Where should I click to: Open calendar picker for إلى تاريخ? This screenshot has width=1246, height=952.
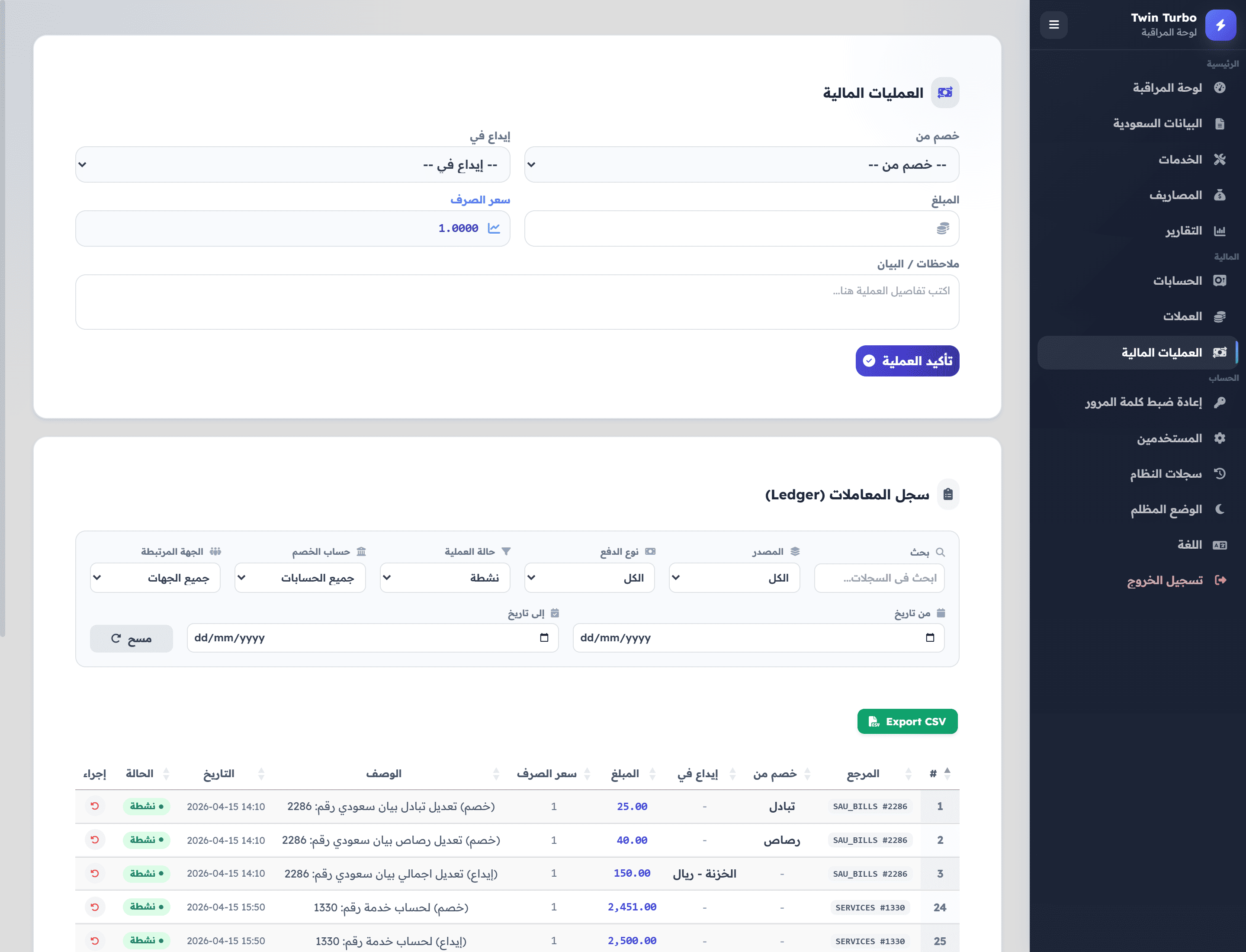click(544, 639)
